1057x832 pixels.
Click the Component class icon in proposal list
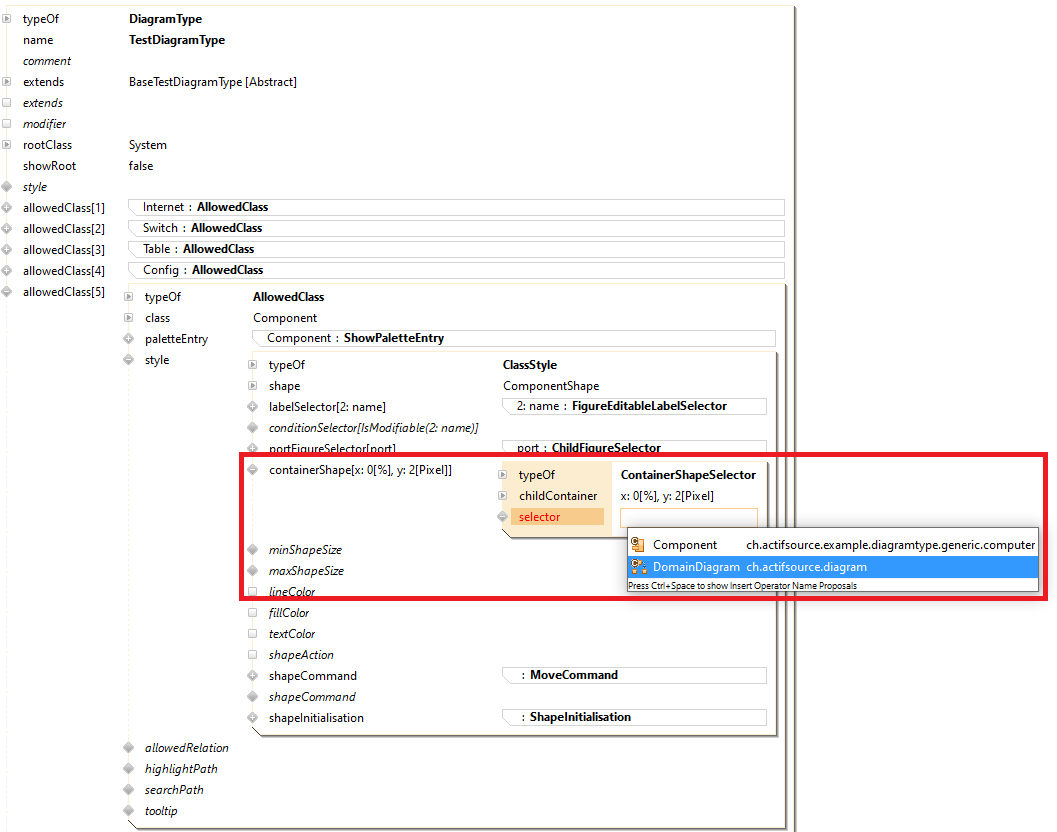[x=637, y=545]
